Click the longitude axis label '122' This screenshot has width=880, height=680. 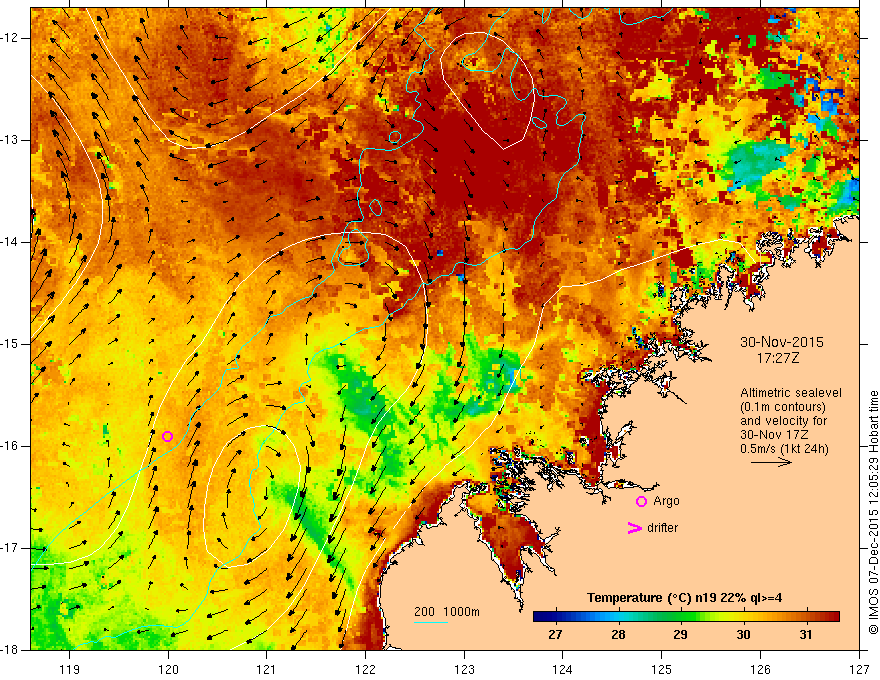tap(365, 669)
